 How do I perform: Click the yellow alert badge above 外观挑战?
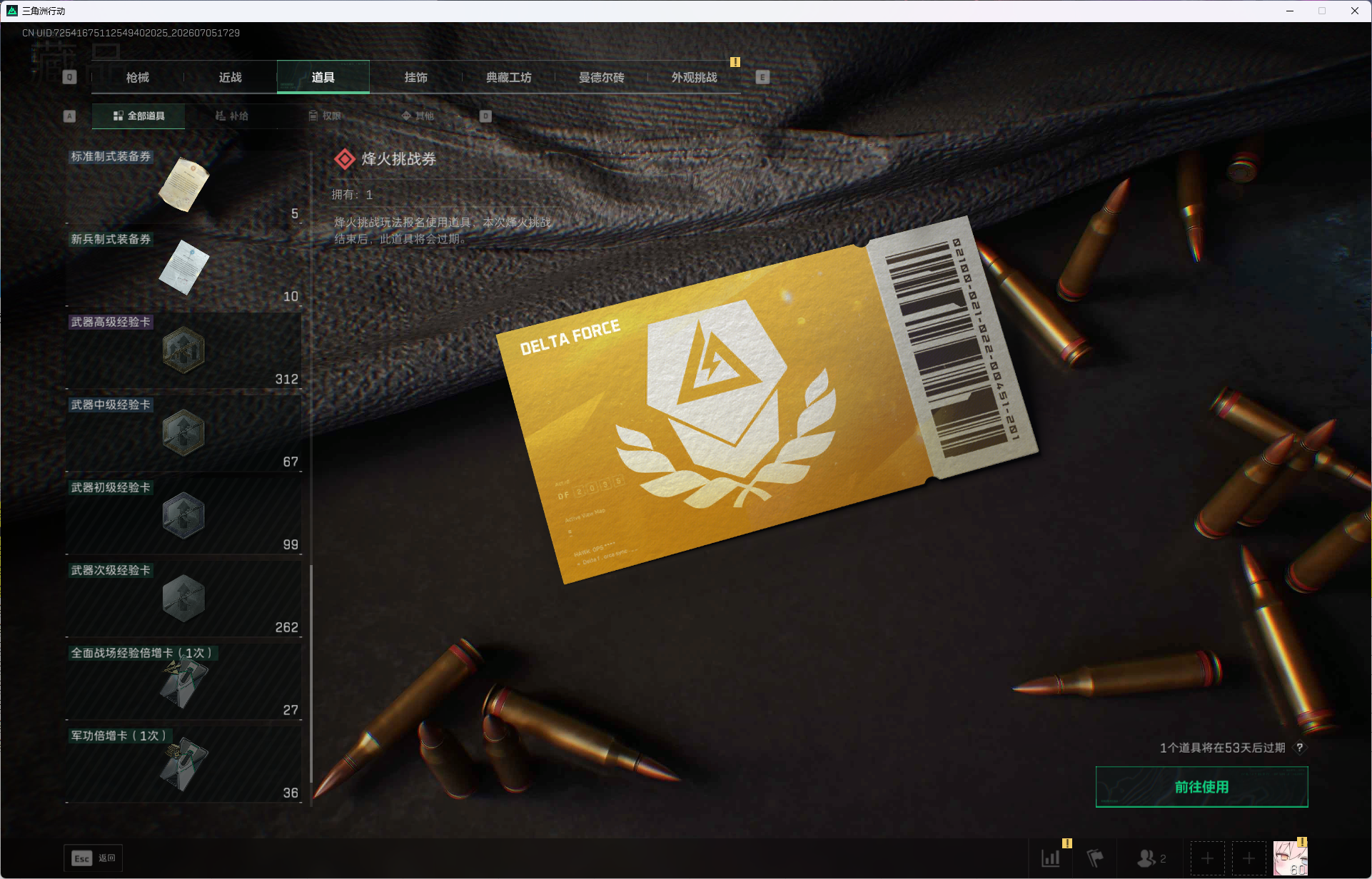tap(735, 62)
